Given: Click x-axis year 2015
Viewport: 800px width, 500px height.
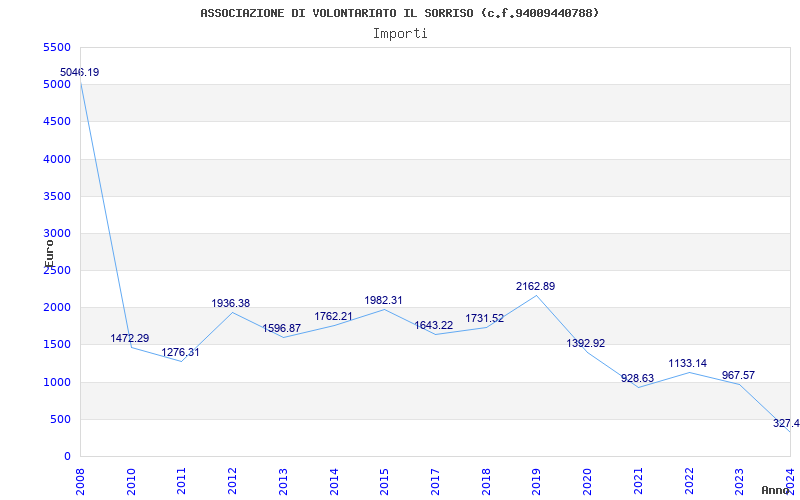Looking at the screenshot, I should (x=385, y=481).
